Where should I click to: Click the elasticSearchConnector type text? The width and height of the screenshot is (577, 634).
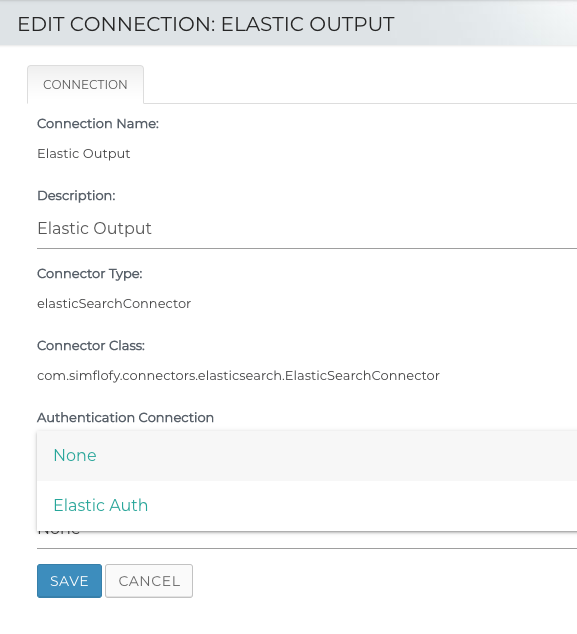(114, 304)
